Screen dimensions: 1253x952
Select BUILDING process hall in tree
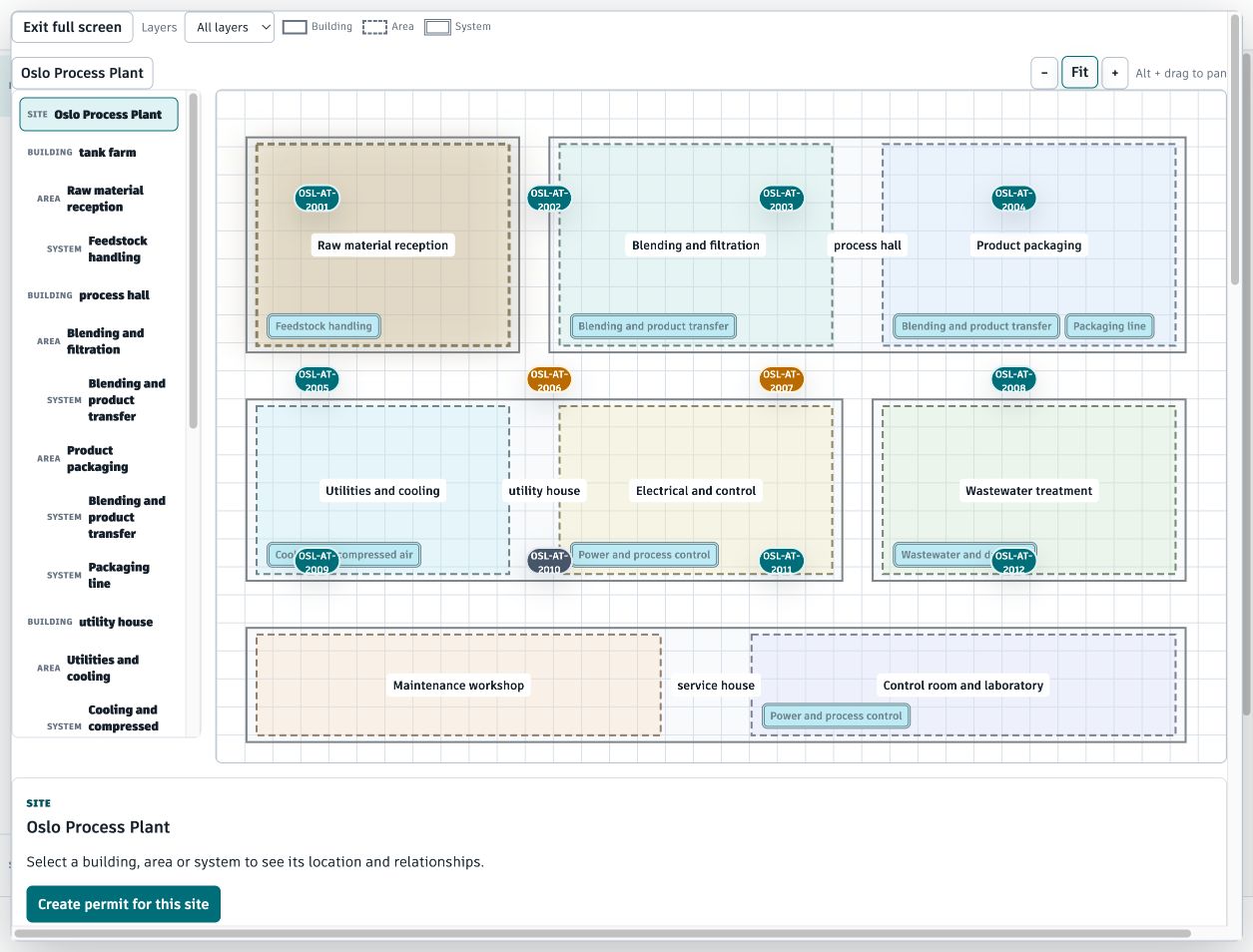click(x=99, y=295)
